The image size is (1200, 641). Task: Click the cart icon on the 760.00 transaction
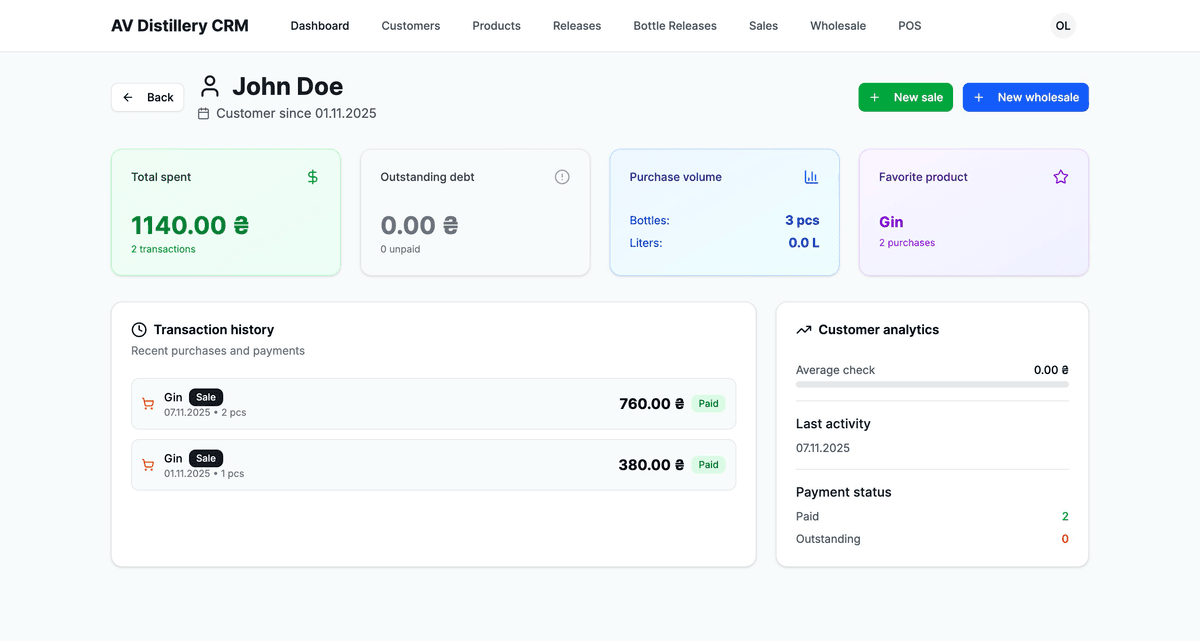[x=148, y=404]
